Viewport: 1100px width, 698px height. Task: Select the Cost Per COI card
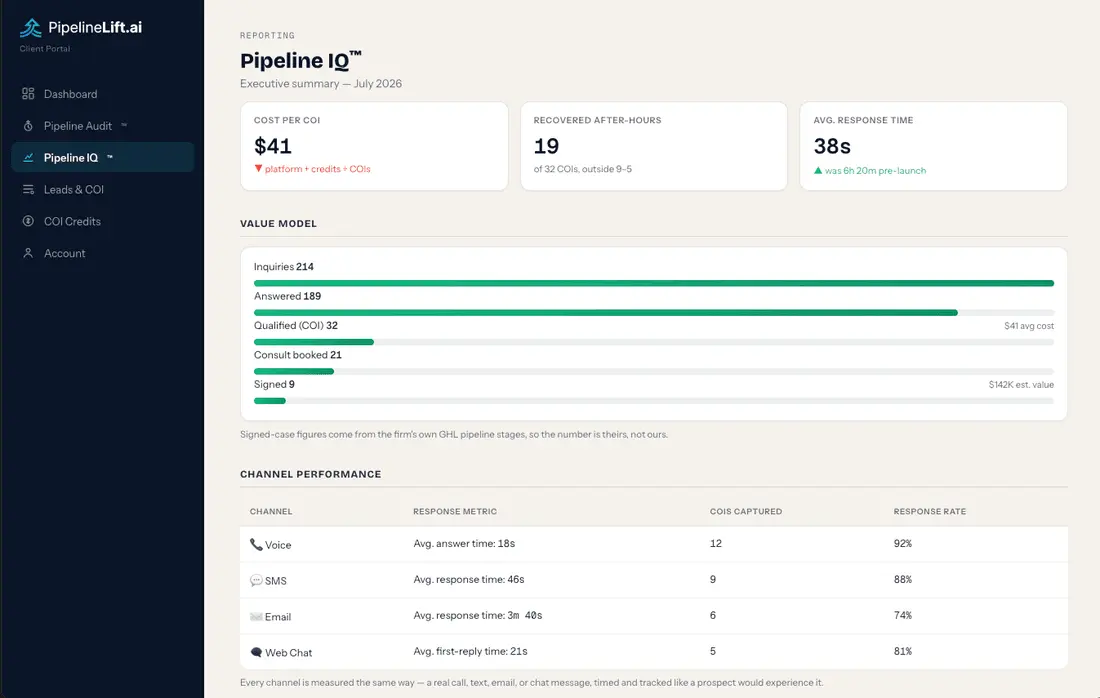pyautogui.click(x=374, y=146)
